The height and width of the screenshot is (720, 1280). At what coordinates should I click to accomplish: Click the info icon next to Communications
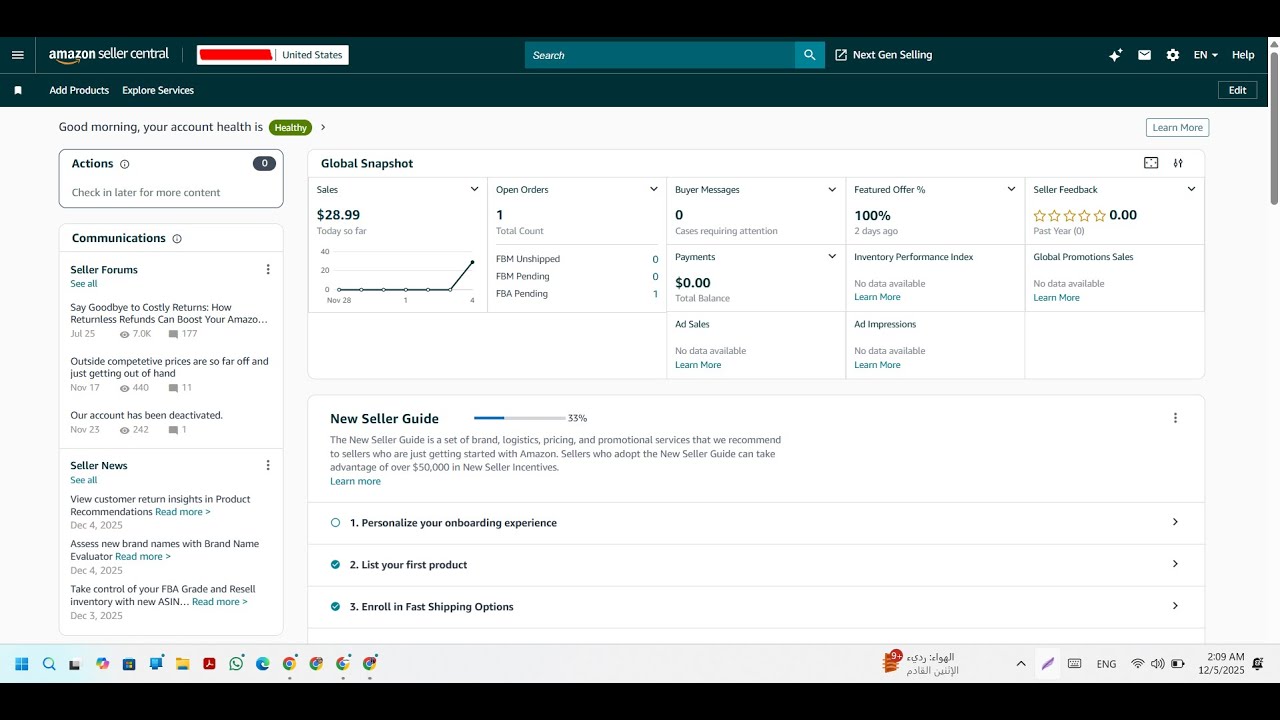point(177,239)
